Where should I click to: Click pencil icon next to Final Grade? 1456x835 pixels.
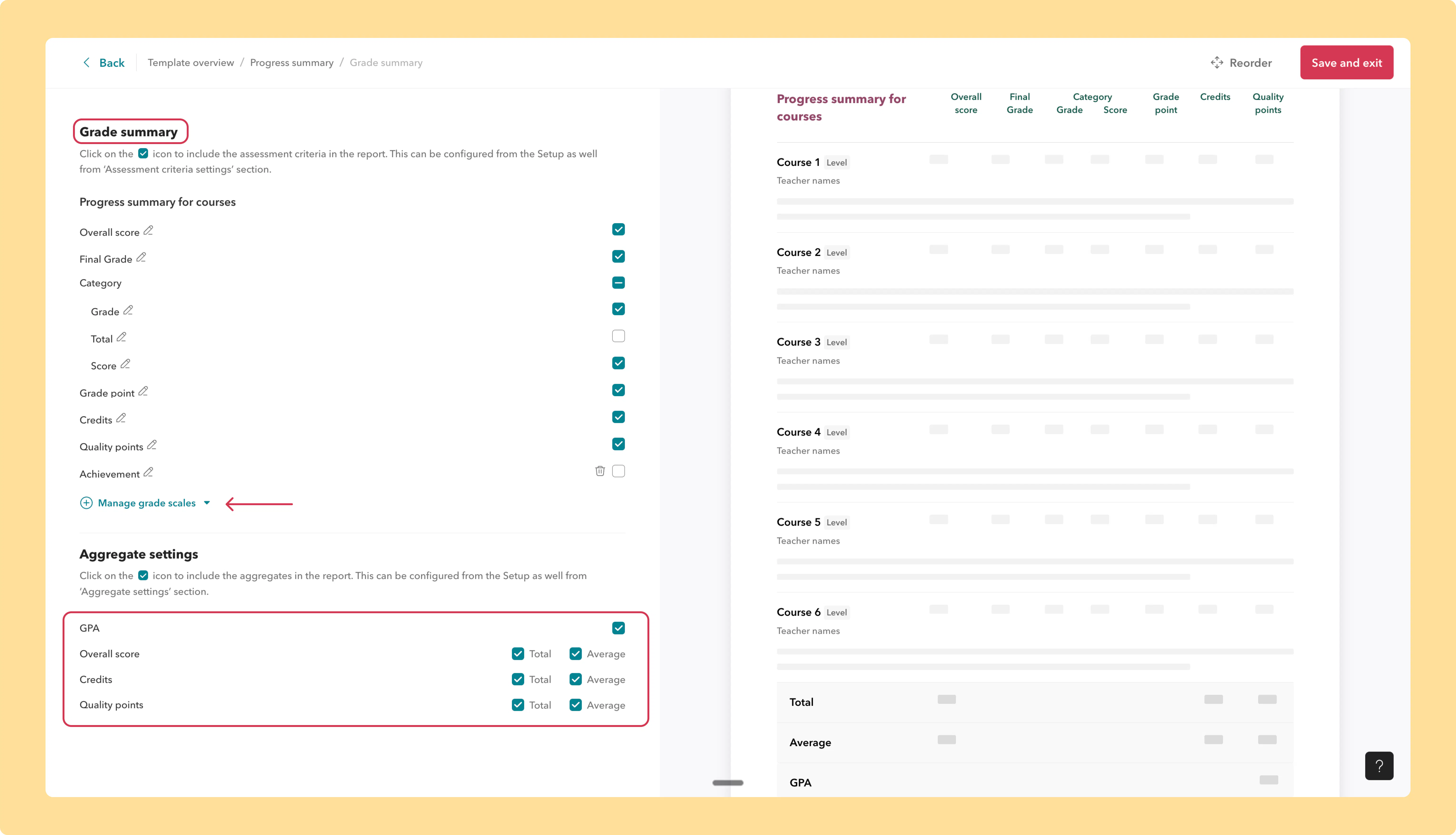pyautogui.click(x=141, y=258)
